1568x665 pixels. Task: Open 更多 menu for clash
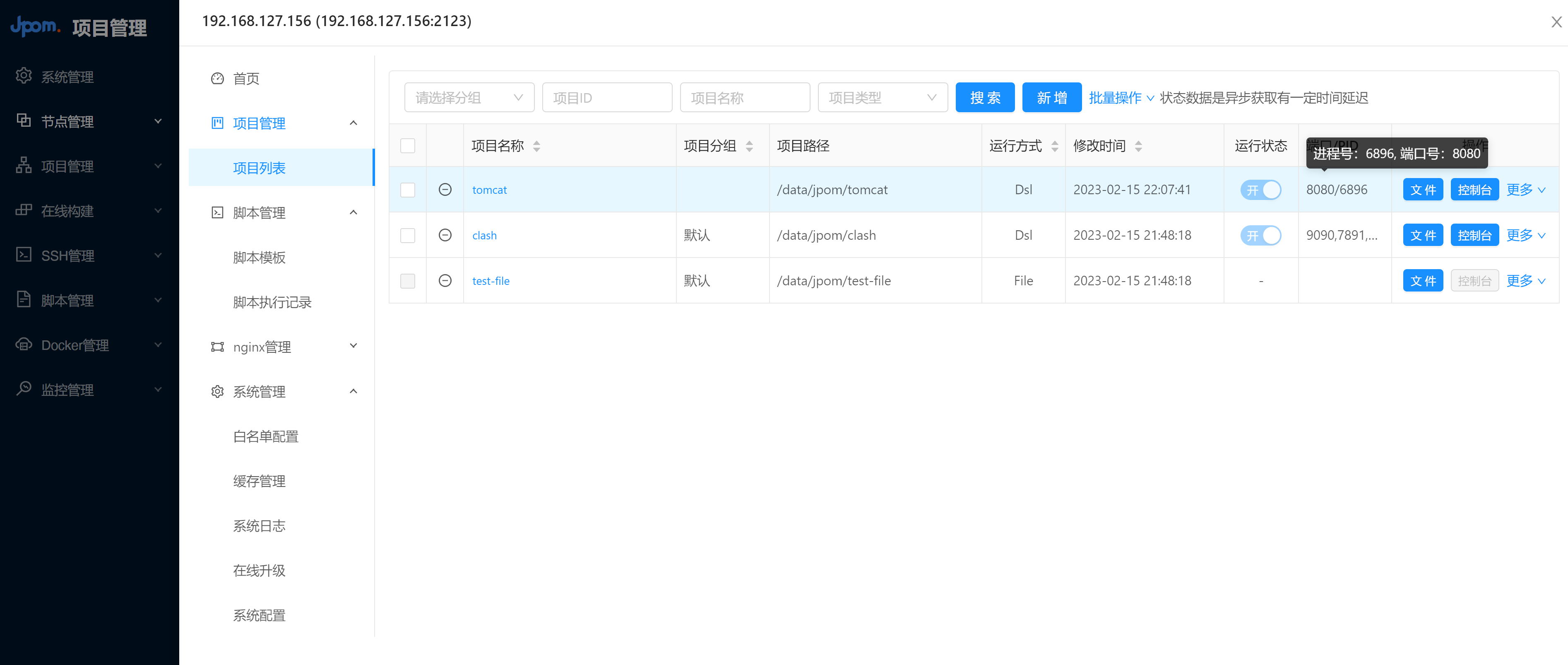[1526, 235]
